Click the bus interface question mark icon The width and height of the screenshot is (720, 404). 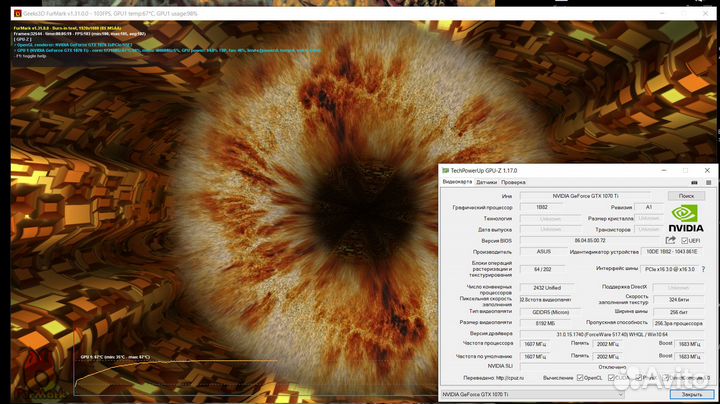[703, 269]
